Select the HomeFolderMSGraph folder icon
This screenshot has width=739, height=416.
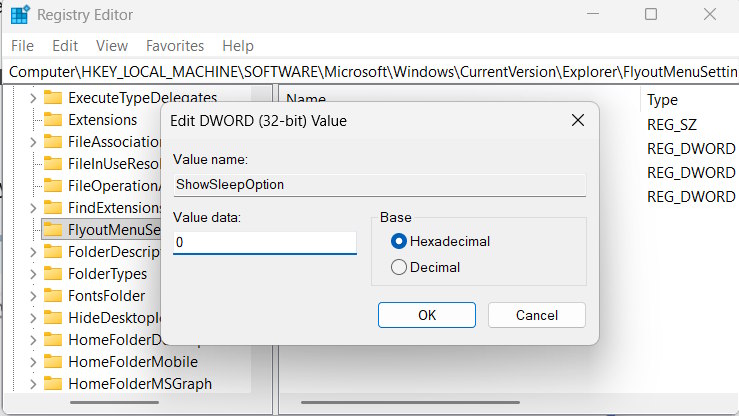pyautogui.click(x=53, y=383)
